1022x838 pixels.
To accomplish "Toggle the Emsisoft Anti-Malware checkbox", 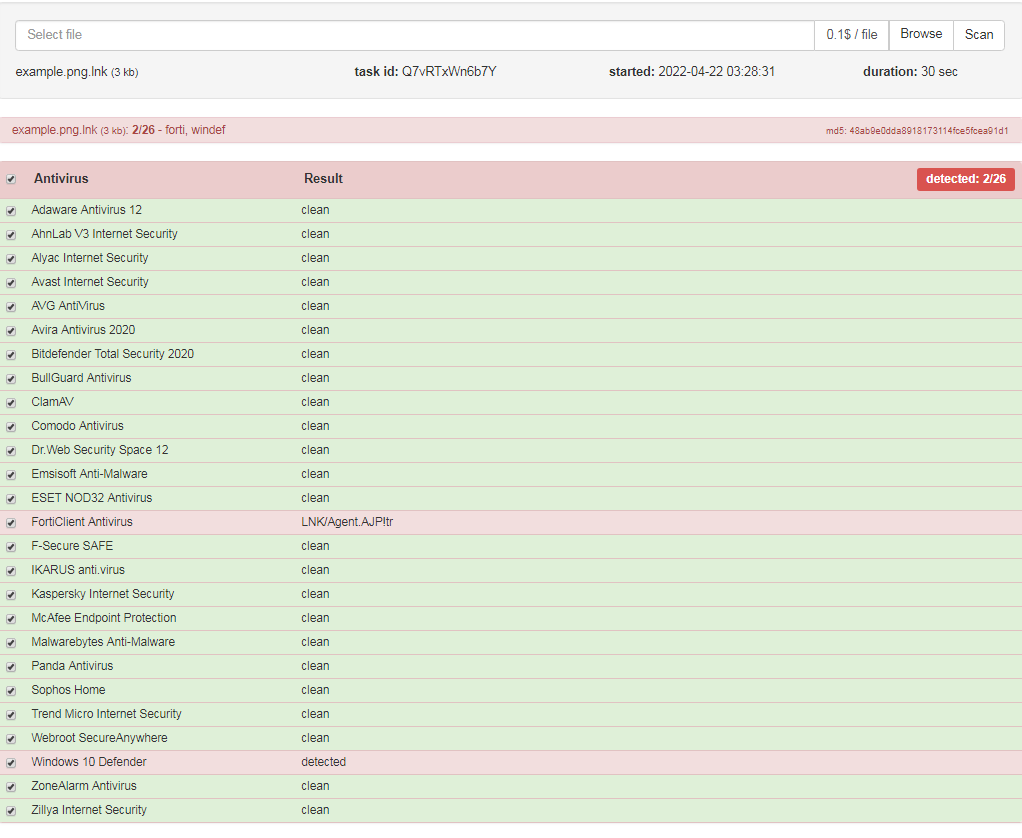I will tap(11, 475).
